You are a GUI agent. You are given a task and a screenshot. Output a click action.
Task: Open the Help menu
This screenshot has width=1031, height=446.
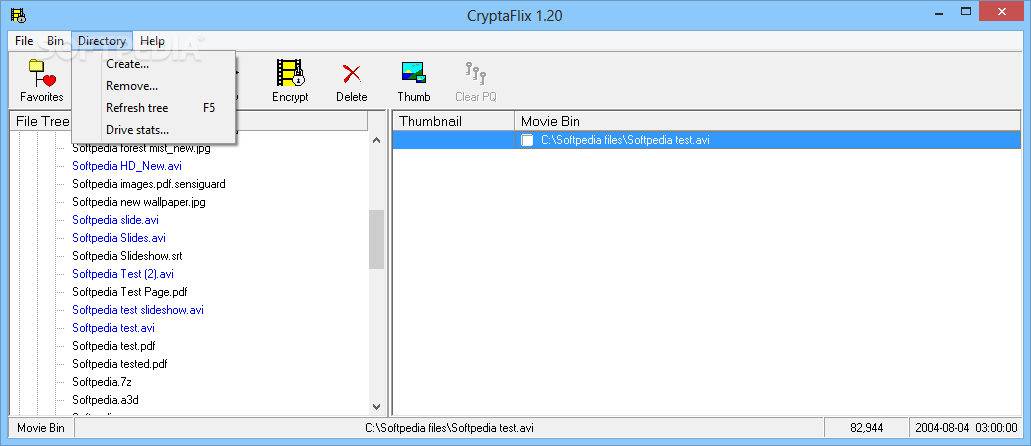152,41
